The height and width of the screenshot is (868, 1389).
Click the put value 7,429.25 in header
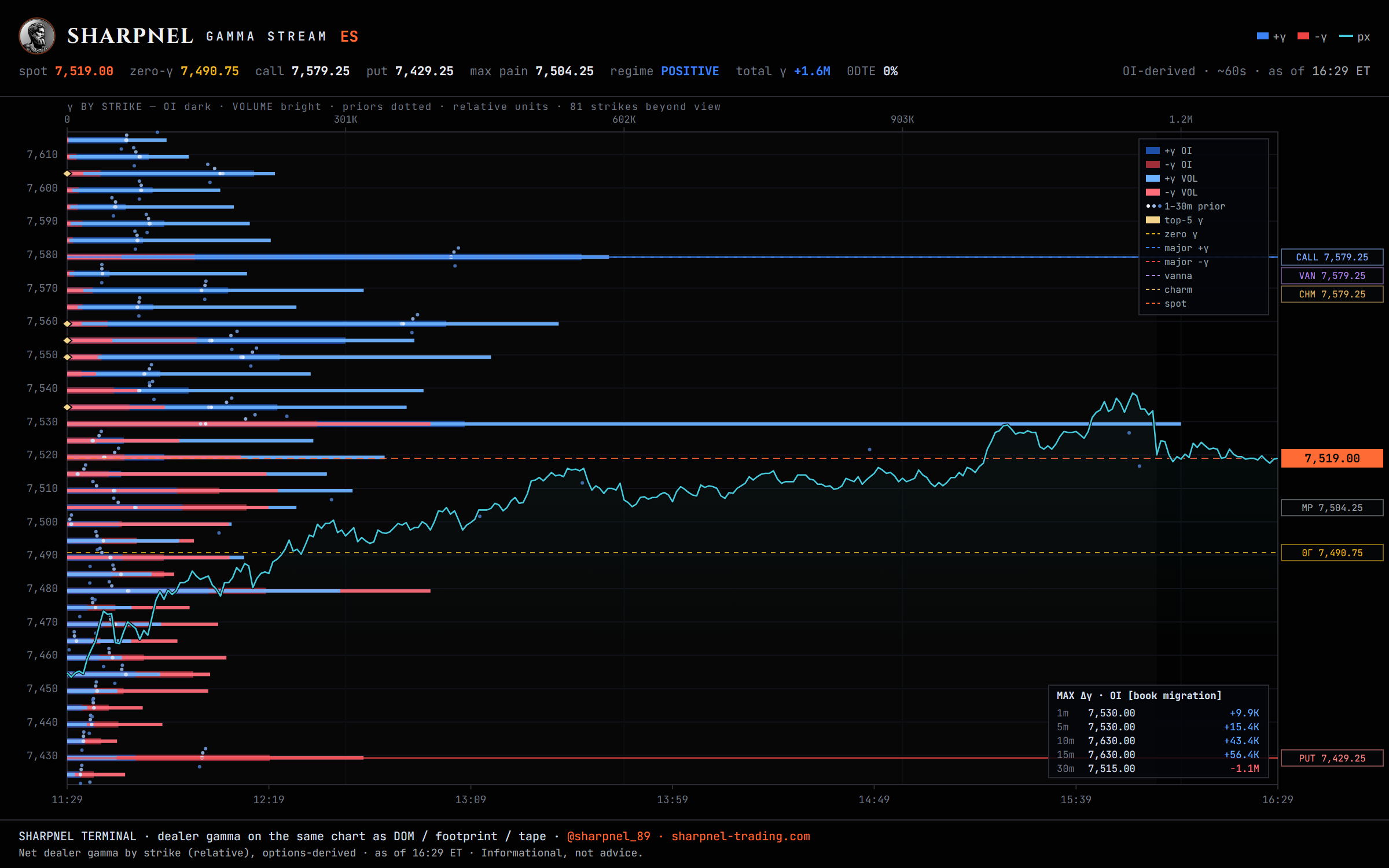424,71
